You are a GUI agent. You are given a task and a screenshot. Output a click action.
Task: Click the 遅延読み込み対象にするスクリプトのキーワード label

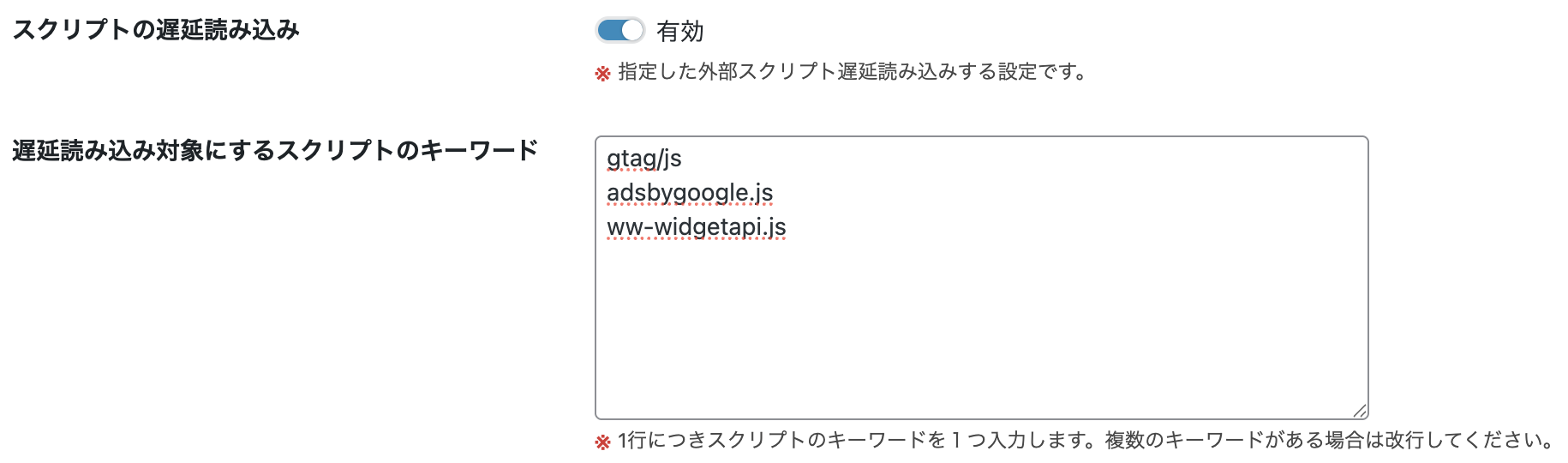[x=275, y=151]
